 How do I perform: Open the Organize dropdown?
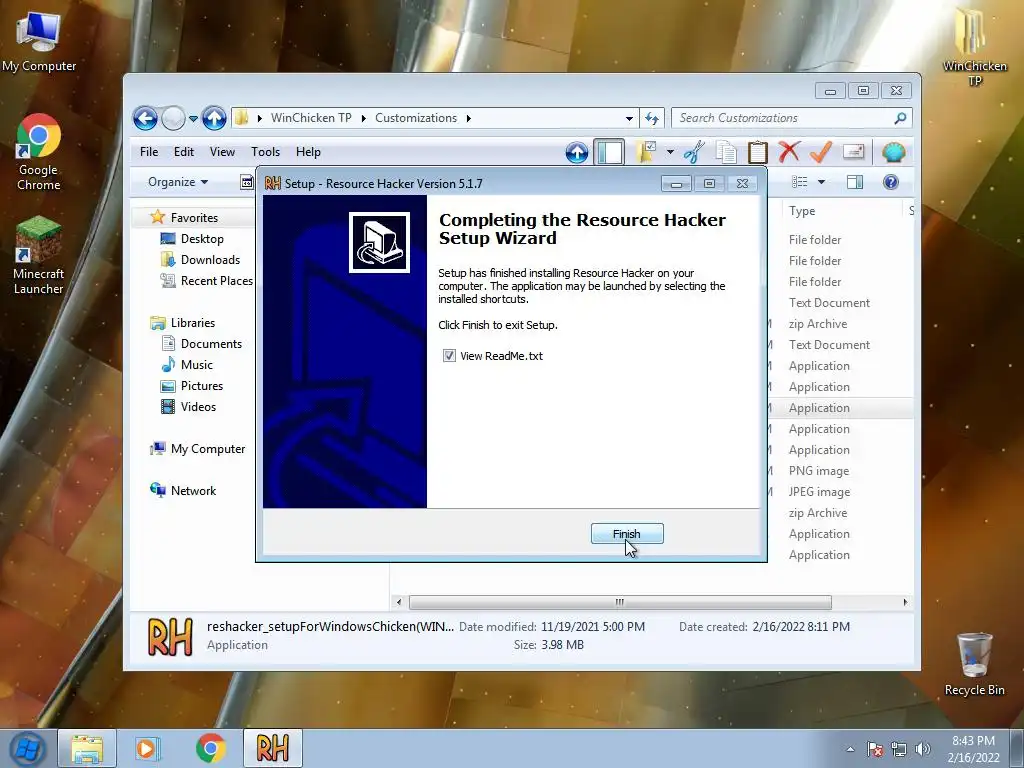[x=178, y=182]
